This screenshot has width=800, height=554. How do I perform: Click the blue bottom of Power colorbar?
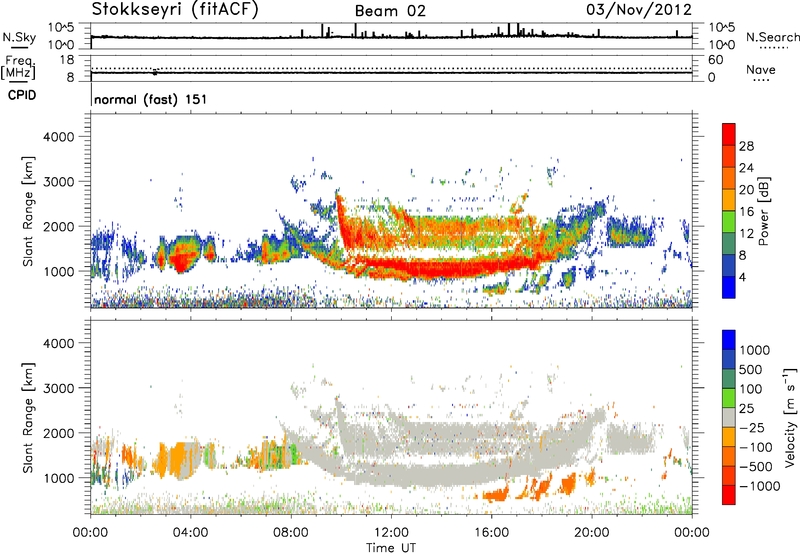[x=729, y=287]
